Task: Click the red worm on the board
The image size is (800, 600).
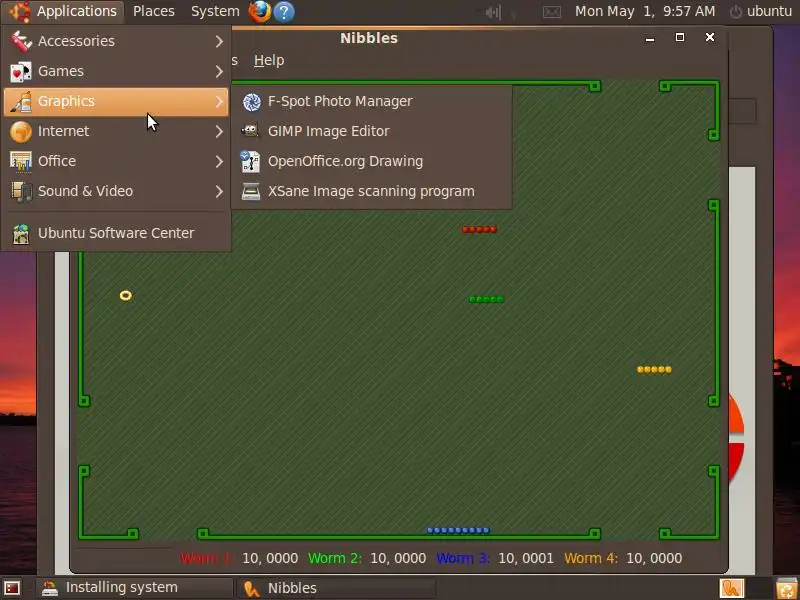Action: click(x=479, y=230)
